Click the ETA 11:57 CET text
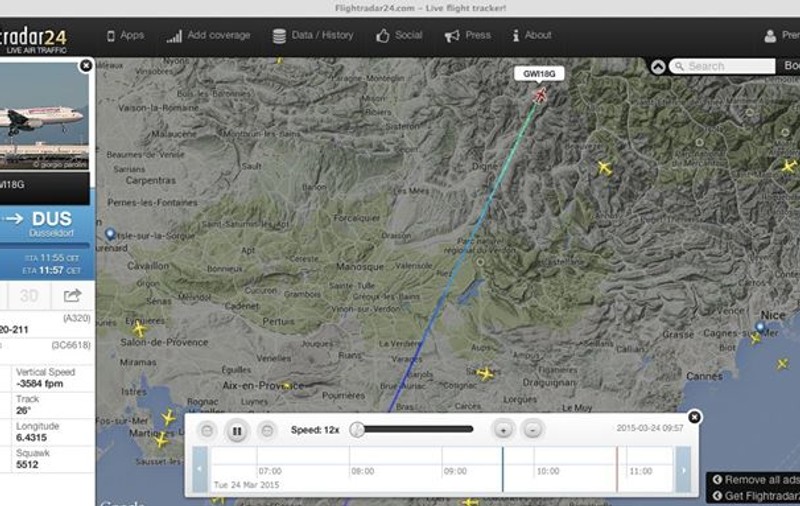Image resolution: width=800 pixels, height=506 pixels. tap(52, 270)
